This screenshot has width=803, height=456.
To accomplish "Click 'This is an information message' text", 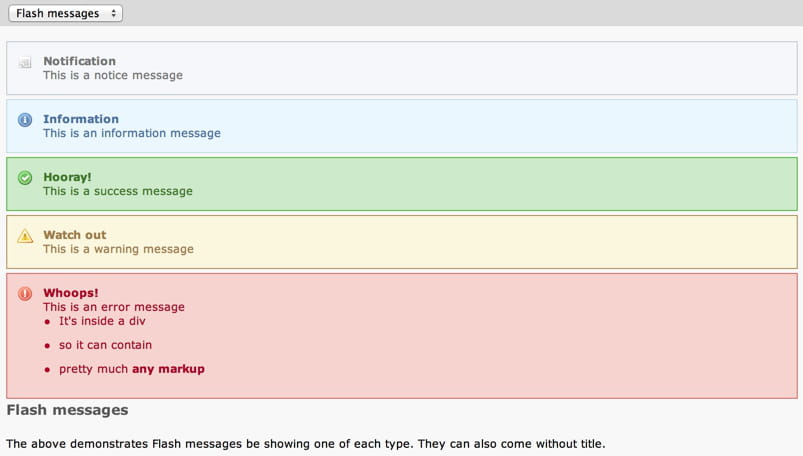I will [132, 133].
